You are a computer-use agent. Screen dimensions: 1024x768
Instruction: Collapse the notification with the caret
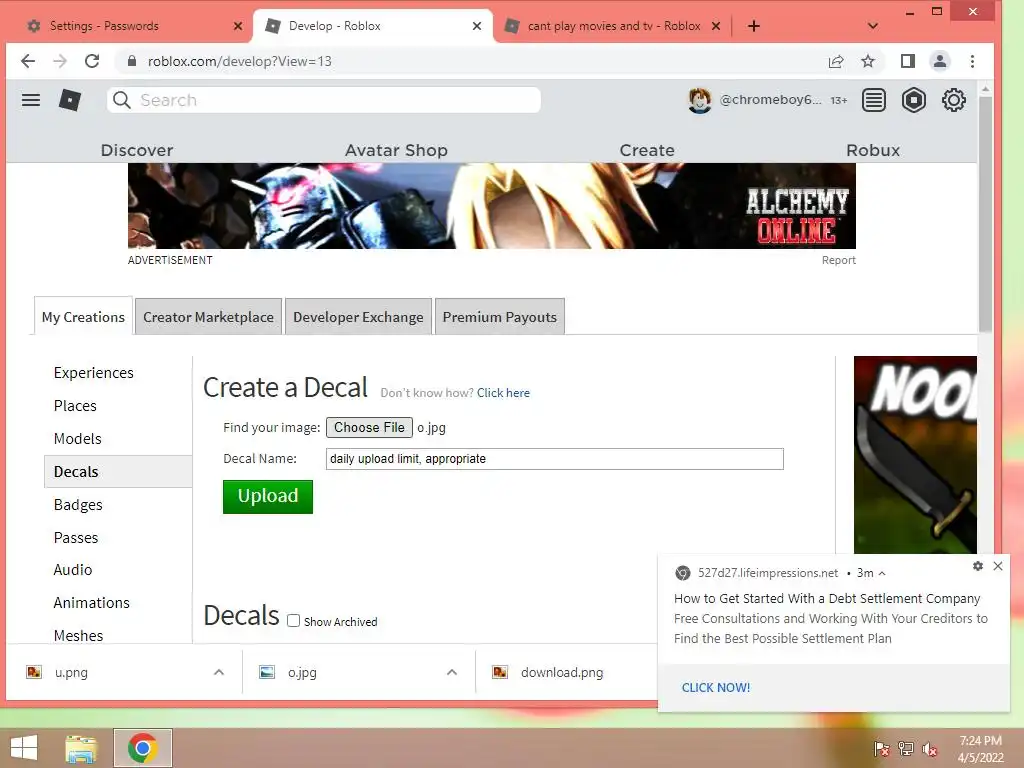[x=882, y=573]
